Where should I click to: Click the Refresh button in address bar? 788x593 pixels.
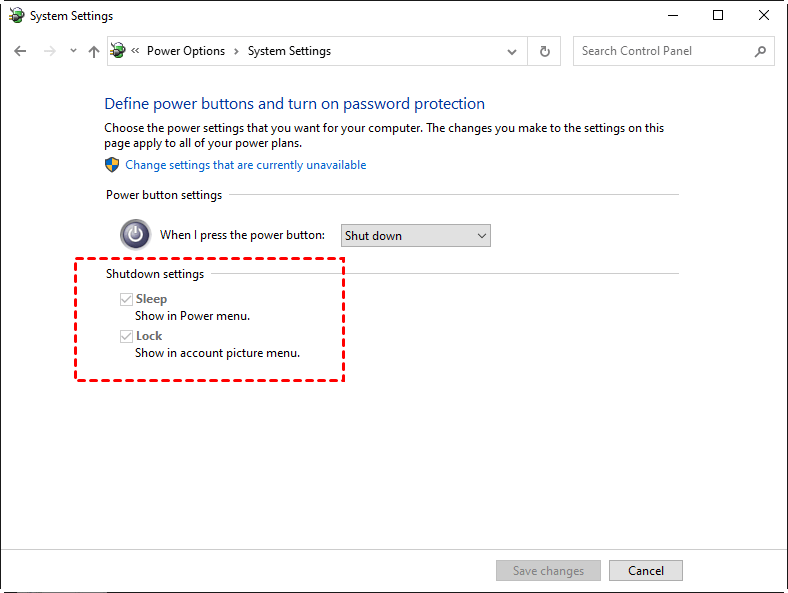(544, 51)
